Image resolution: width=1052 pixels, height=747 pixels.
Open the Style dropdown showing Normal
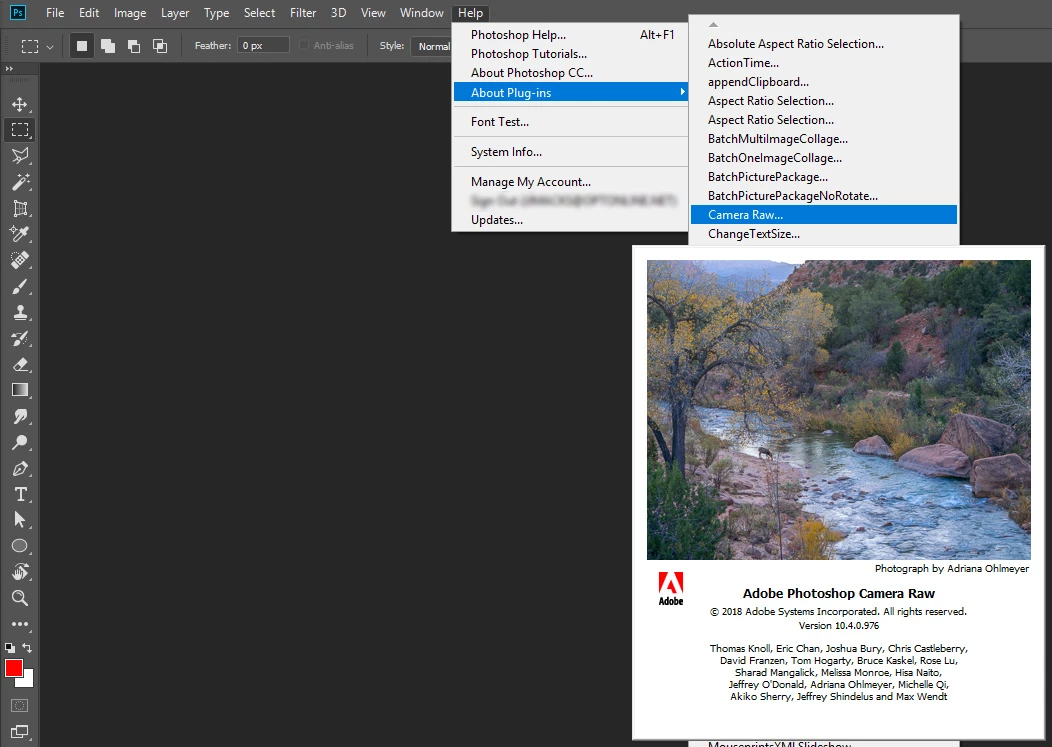[x=433, y=46]
